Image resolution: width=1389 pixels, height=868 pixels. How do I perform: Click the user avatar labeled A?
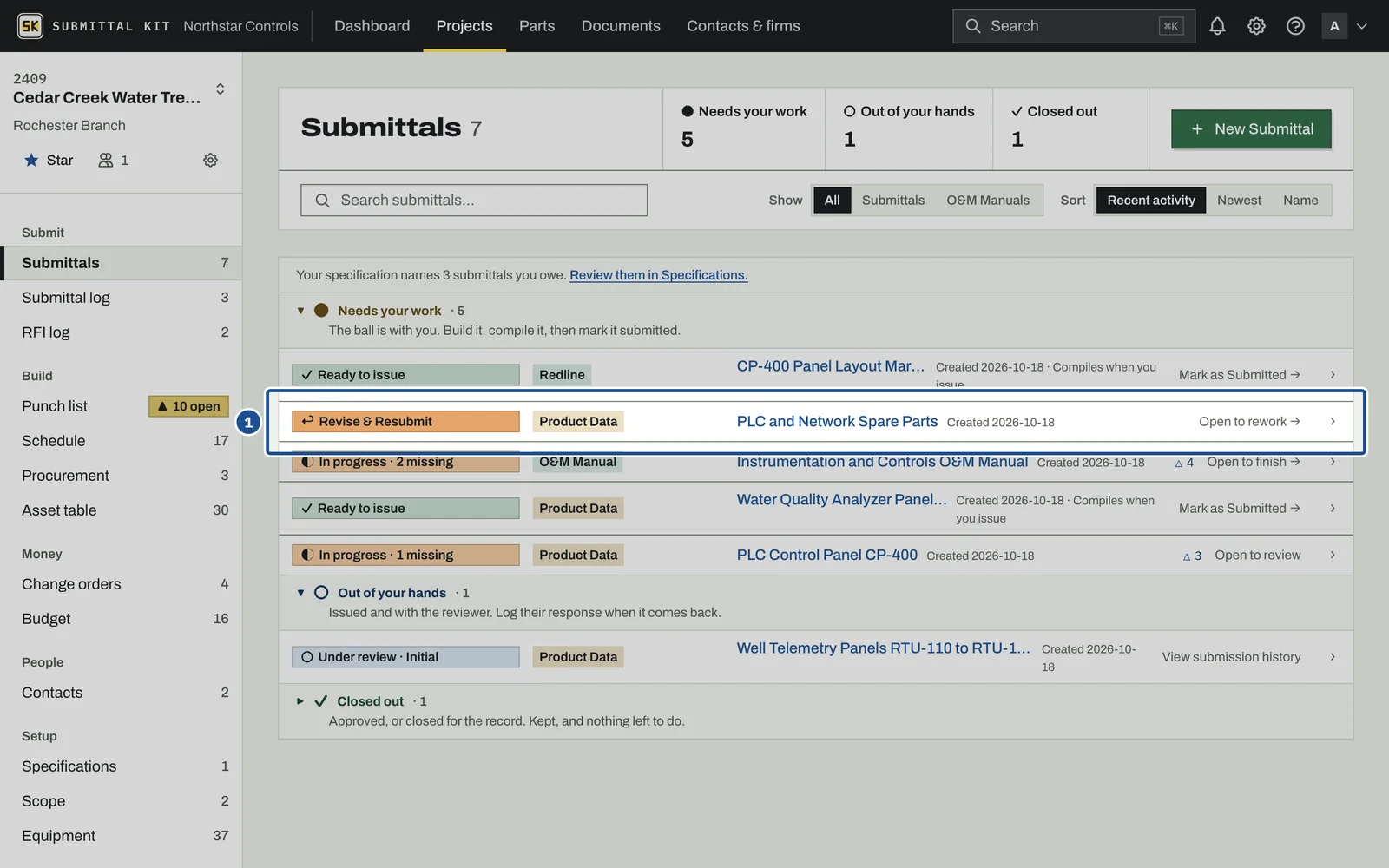[1334, 26]
